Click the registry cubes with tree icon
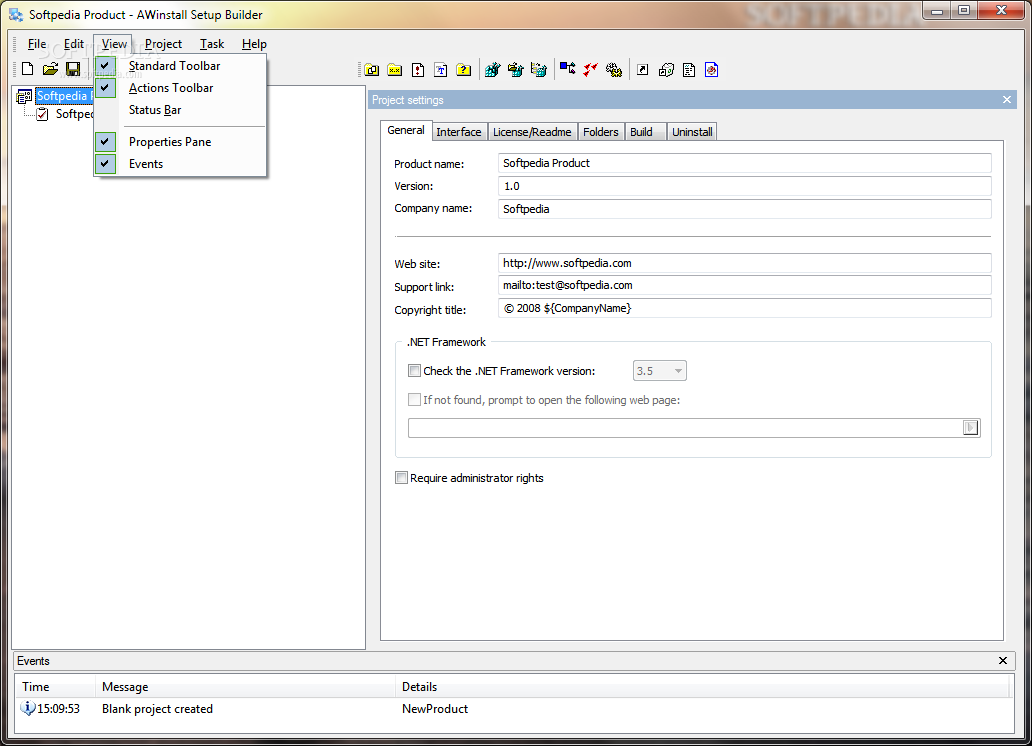 (538, 70)
